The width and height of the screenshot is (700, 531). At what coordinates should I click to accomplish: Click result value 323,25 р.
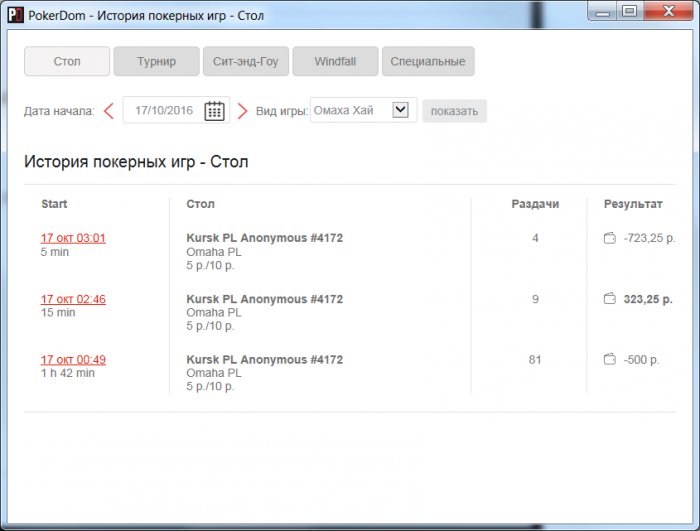pyautogui.click(x=648, y=299)
